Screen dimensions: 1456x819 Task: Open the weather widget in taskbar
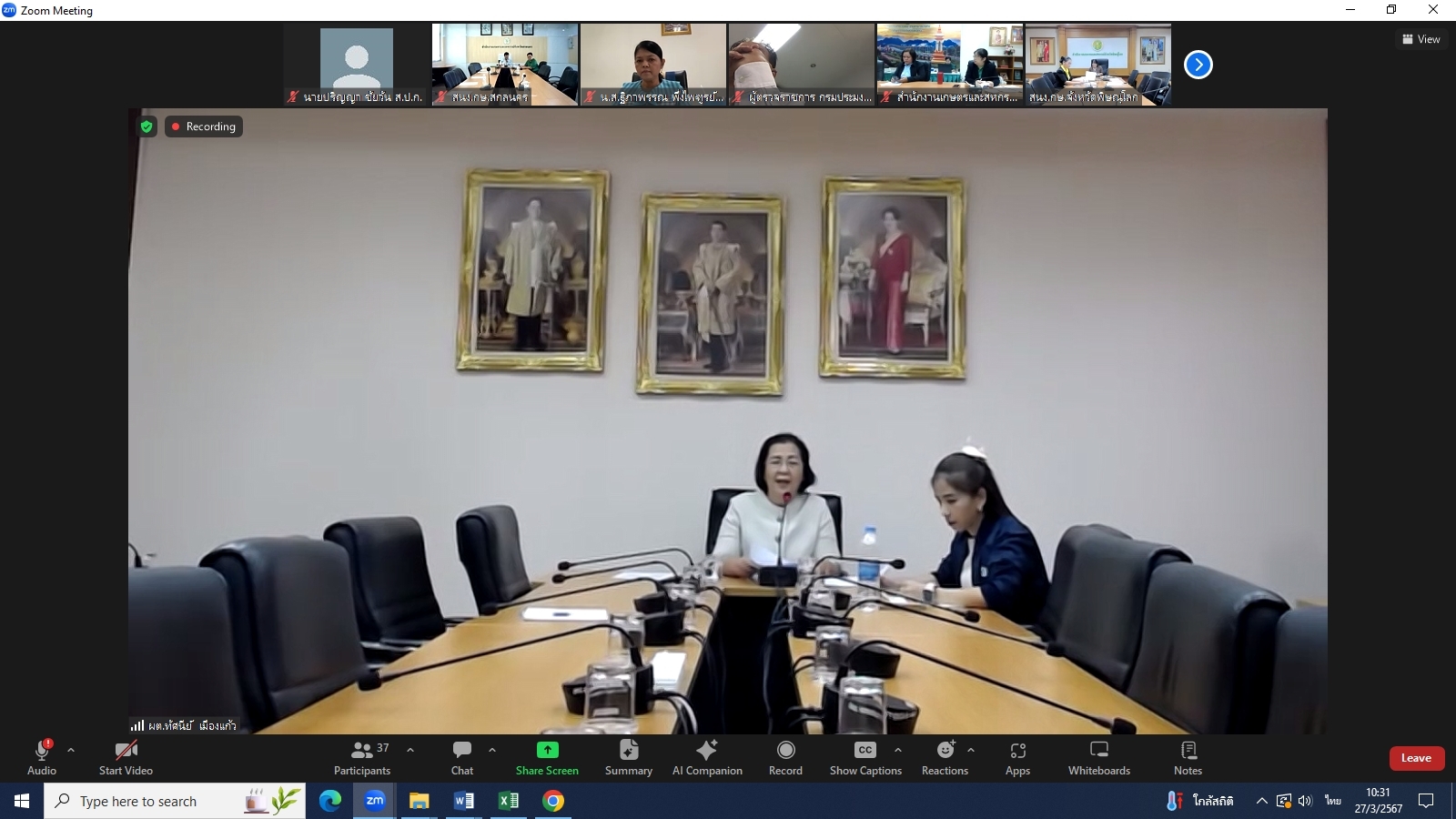[1199, 801]
